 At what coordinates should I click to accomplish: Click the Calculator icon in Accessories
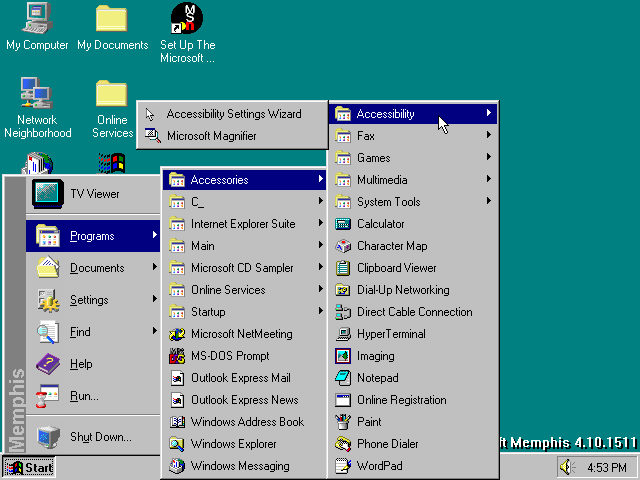343,224
